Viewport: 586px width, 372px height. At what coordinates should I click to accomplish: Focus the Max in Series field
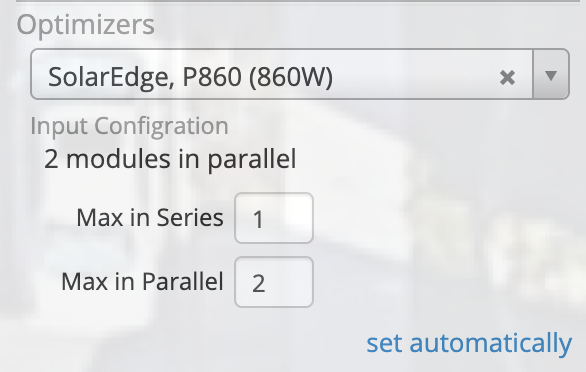[x=274, y=218]
